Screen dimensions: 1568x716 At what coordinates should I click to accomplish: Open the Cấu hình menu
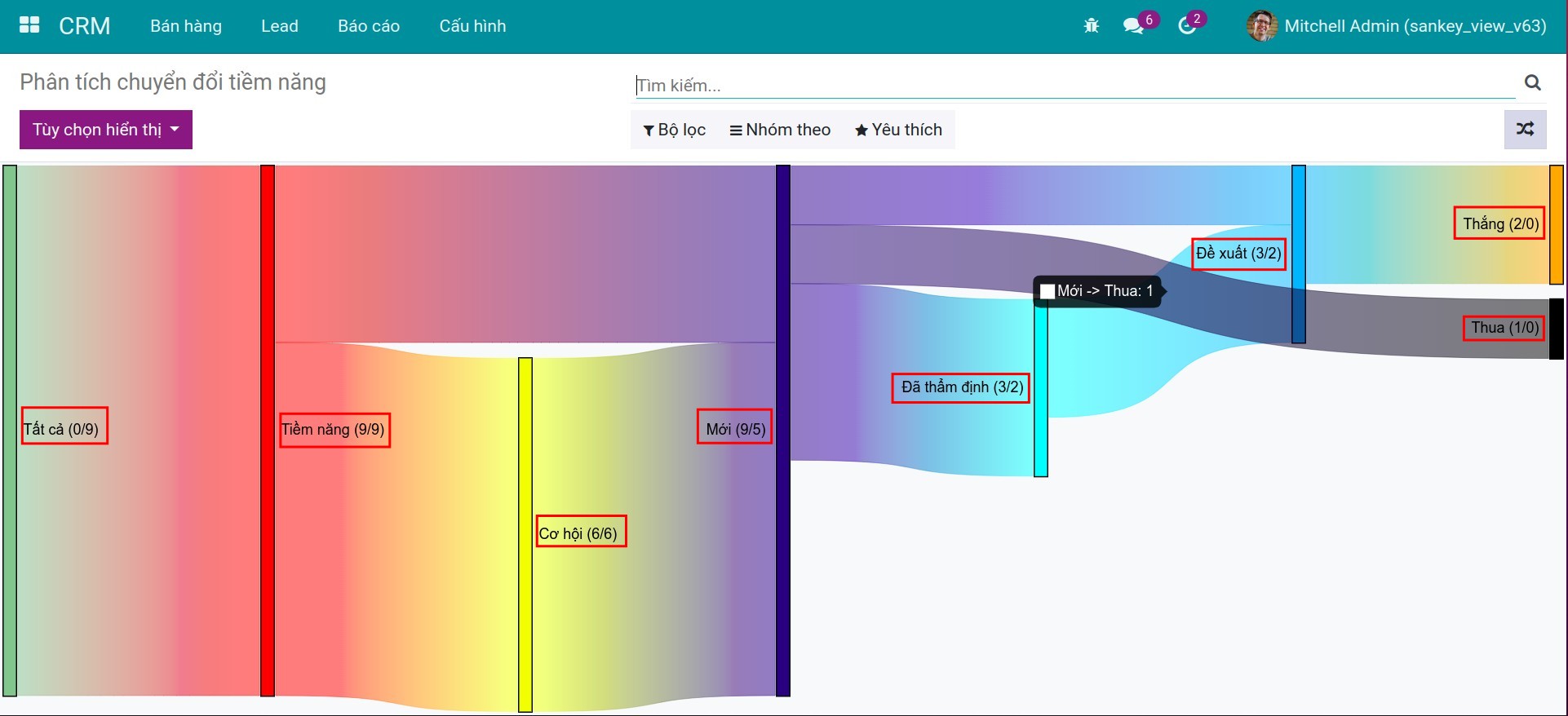click(x=472, y=26)
